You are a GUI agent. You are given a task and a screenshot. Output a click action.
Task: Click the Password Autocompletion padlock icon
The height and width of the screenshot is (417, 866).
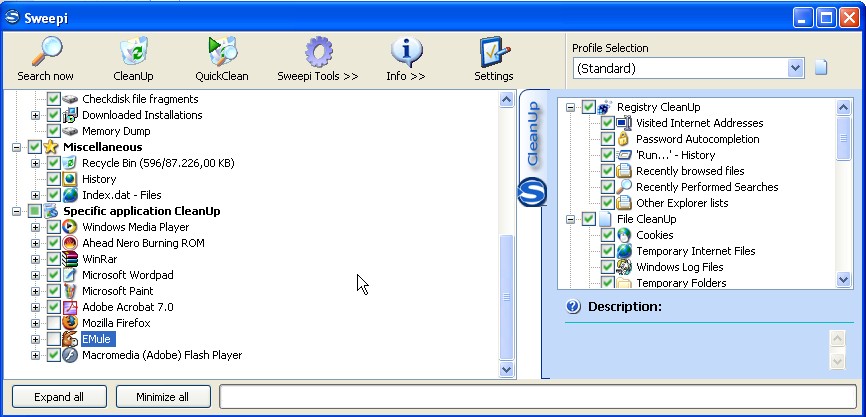point(624,139)
